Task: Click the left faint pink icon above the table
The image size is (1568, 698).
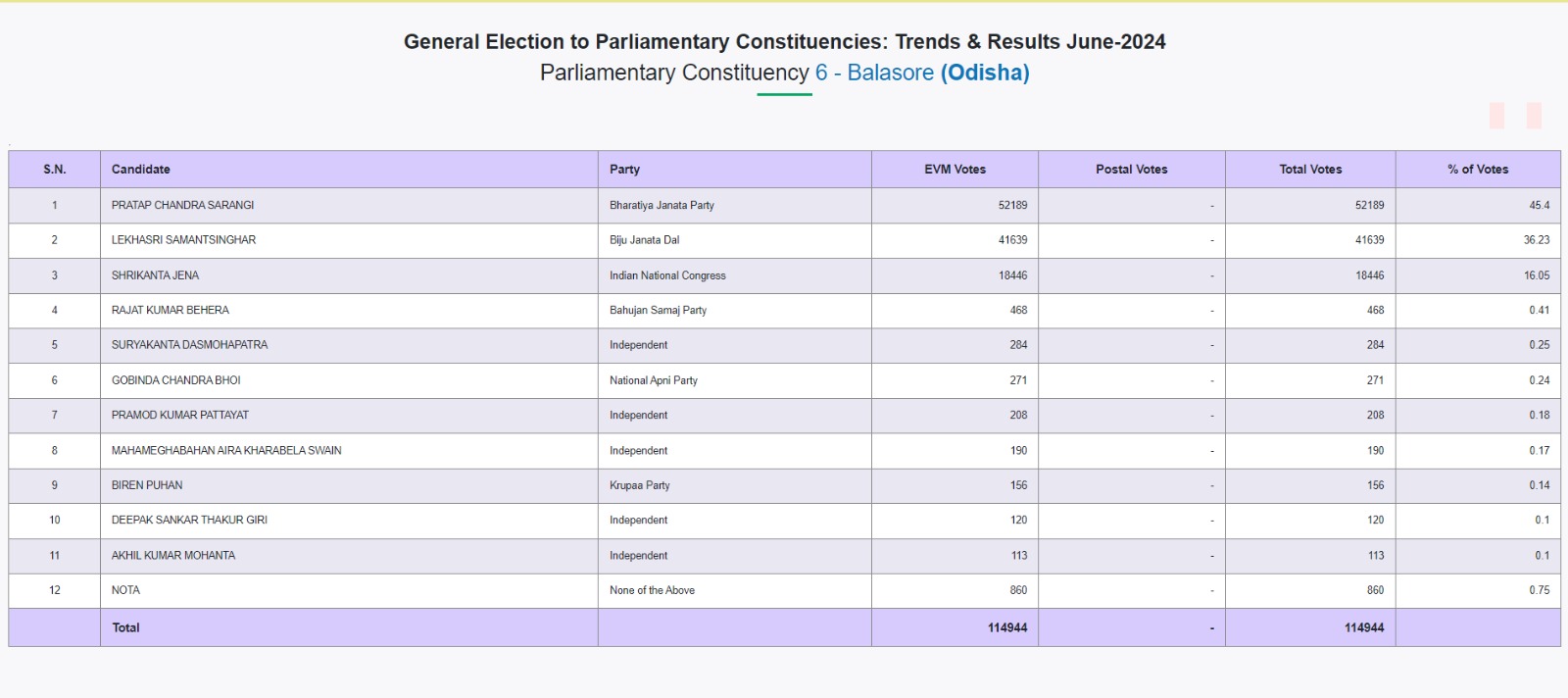Action: tap(1496, 116)
